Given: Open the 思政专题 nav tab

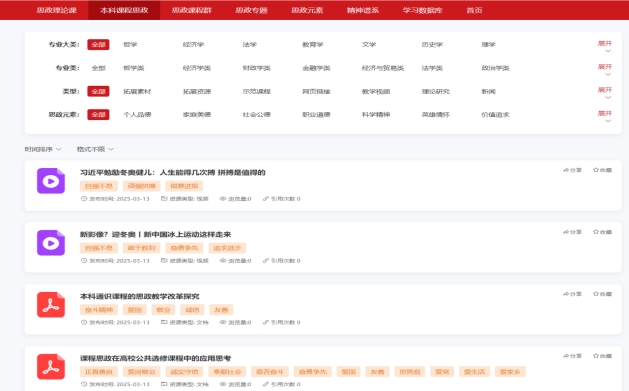Looking at the screenshot, I should 252,10.
